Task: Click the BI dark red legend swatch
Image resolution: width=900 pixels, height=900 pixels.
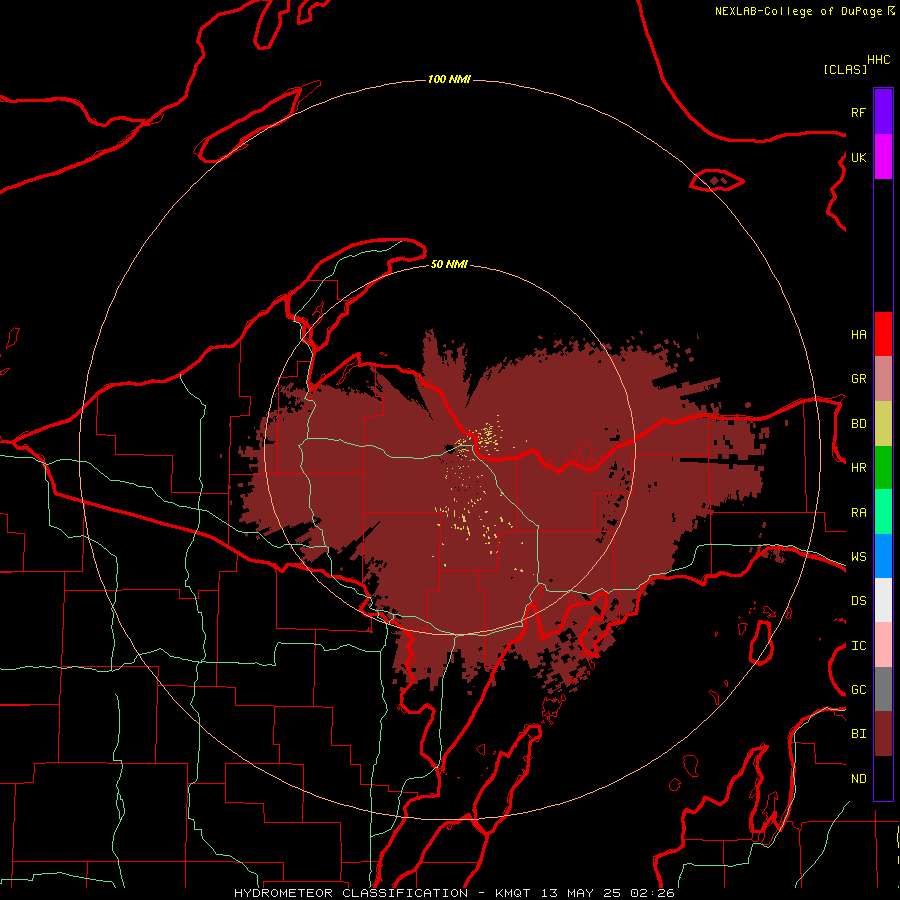Action: 883,734
